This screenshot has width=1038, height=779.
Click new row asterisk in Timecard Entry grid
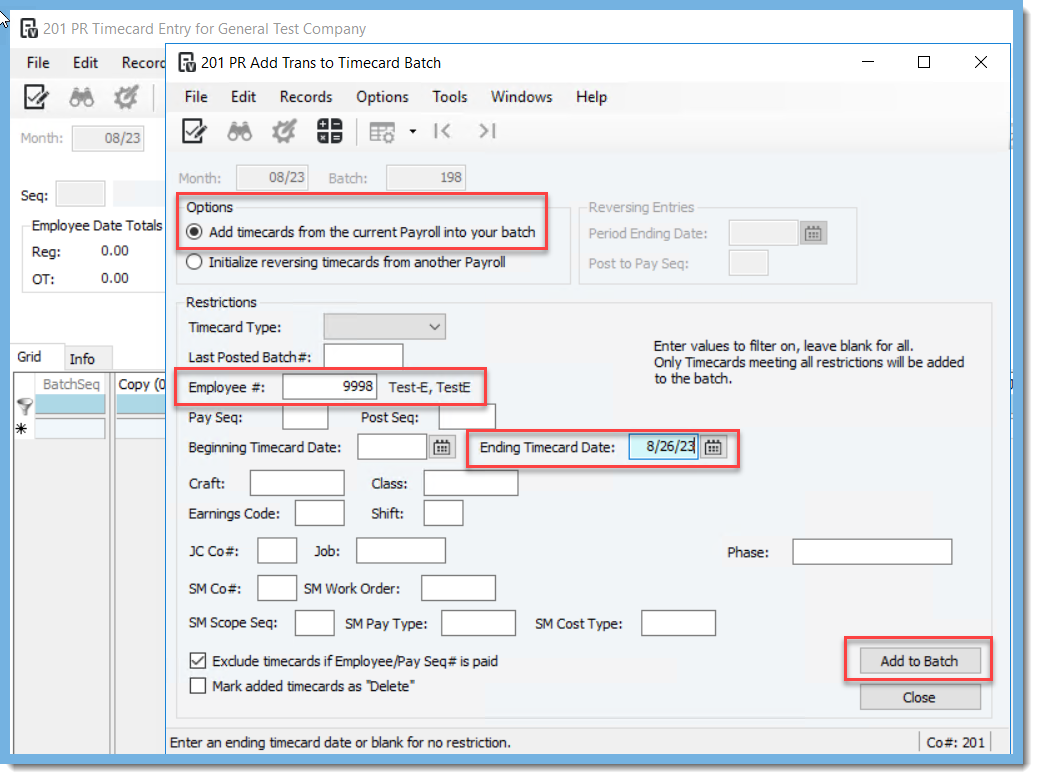pos(22,429)
